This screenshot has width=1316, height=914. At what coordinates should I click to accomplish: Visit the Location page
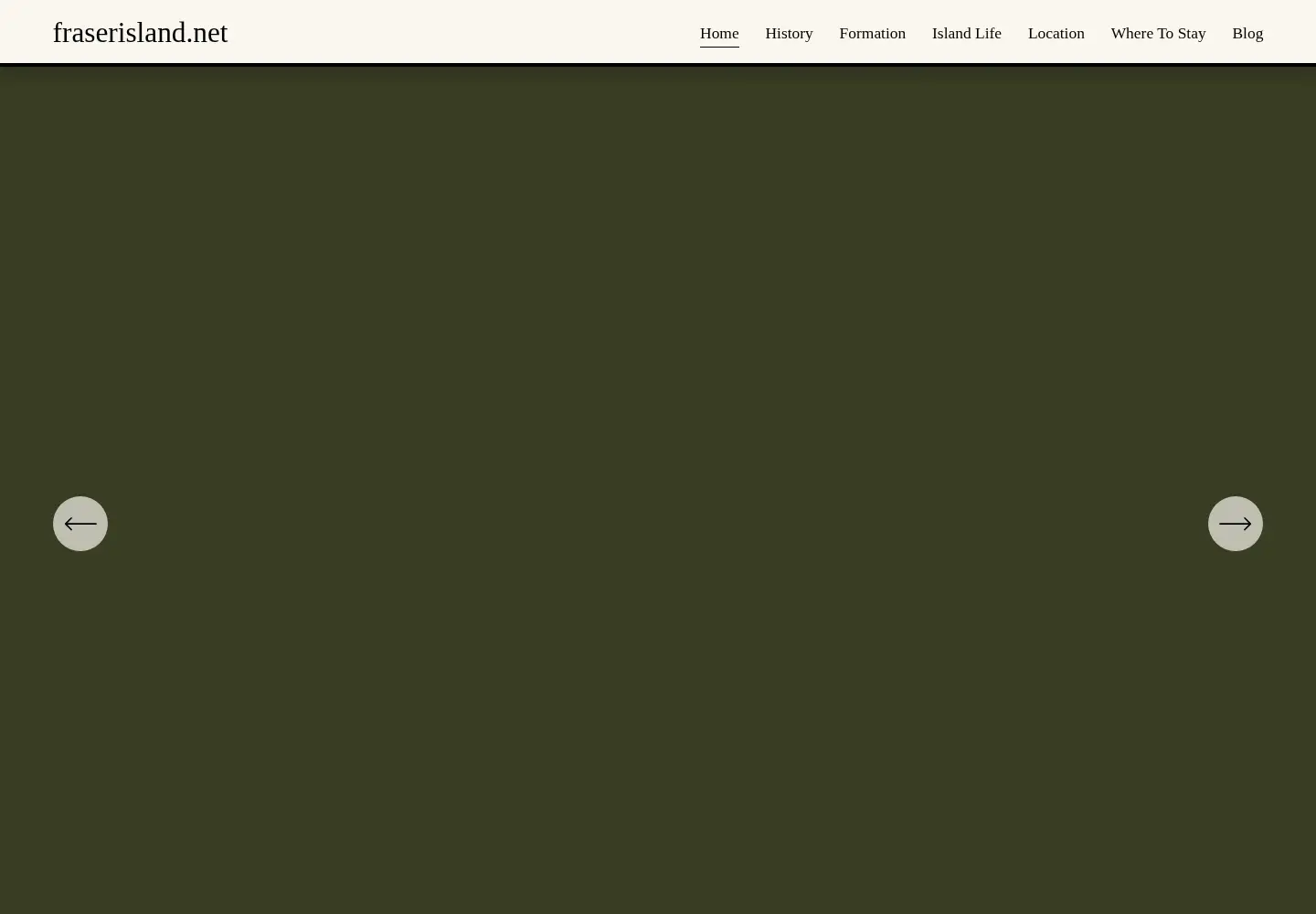[1056, 33]
